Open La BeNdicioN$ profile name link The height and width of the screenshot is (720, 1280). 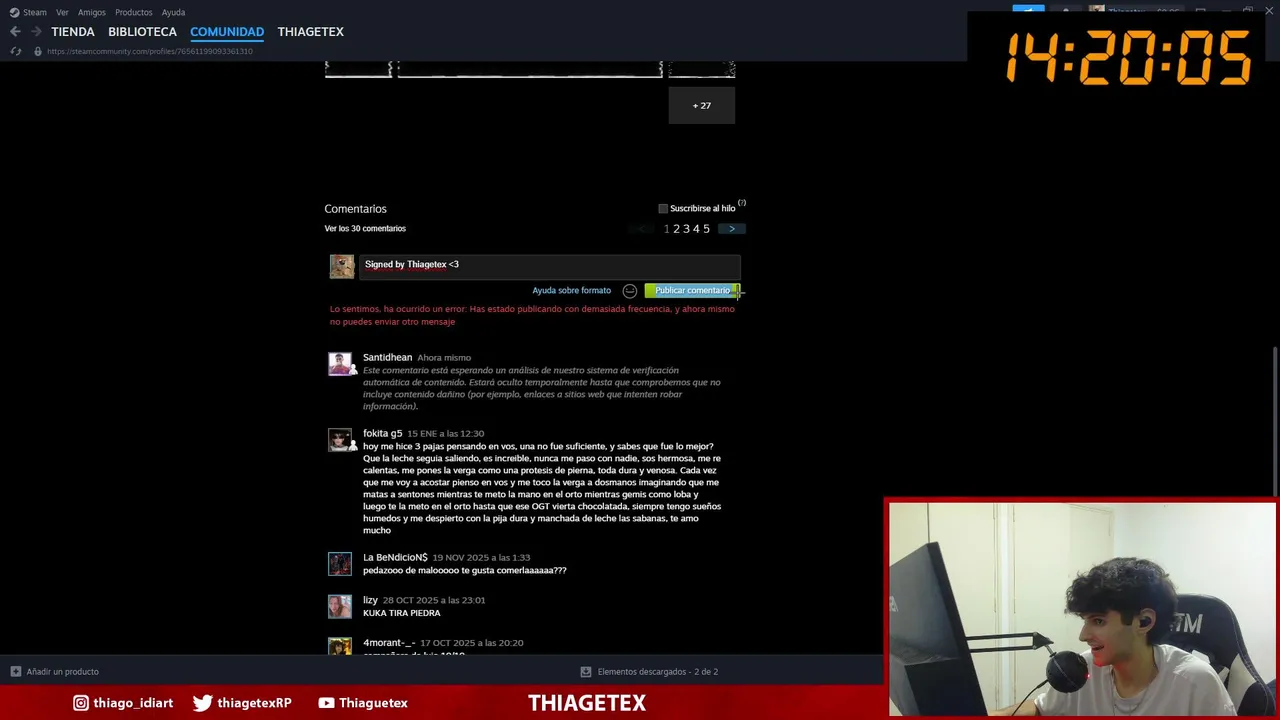click(x=395, y=557)
